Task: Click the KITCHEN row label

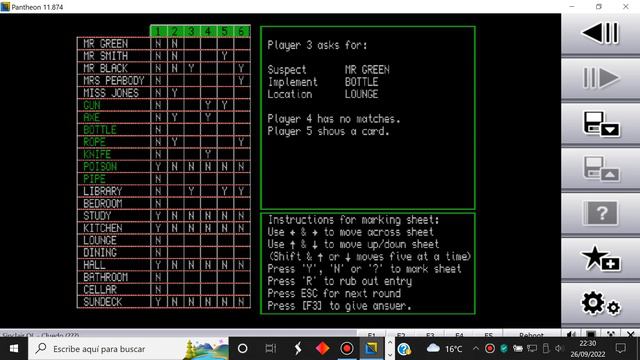Action: tap(103, 228)
